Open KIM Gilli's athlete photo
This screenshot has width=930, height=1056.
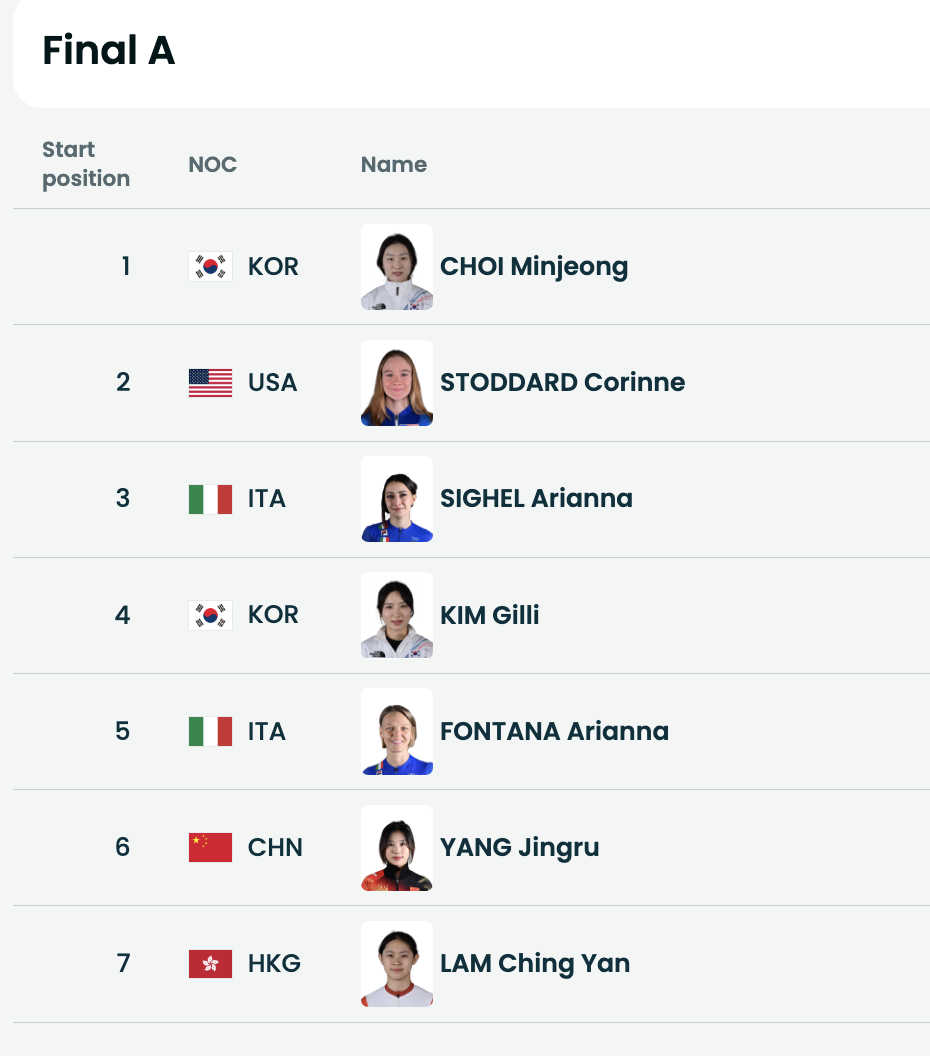(x=397, y=615)
